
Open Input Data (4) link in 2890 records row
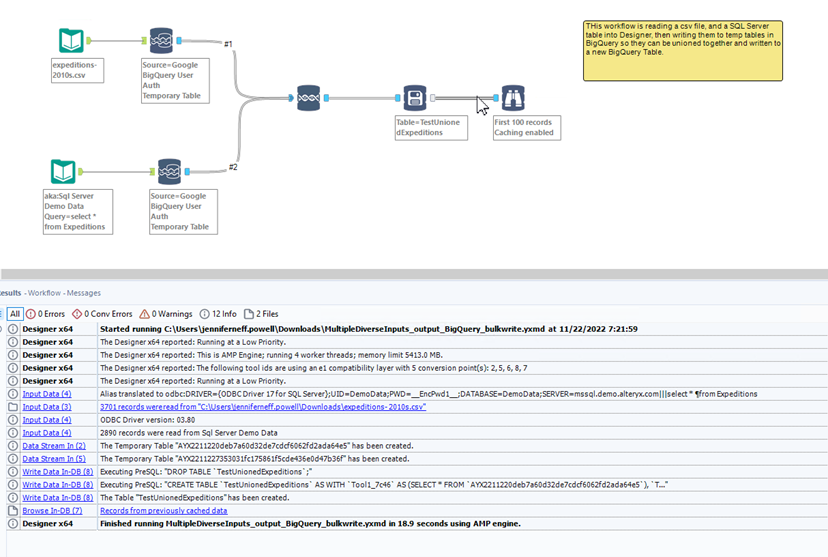pyautogui.click(x=46, y=433)
